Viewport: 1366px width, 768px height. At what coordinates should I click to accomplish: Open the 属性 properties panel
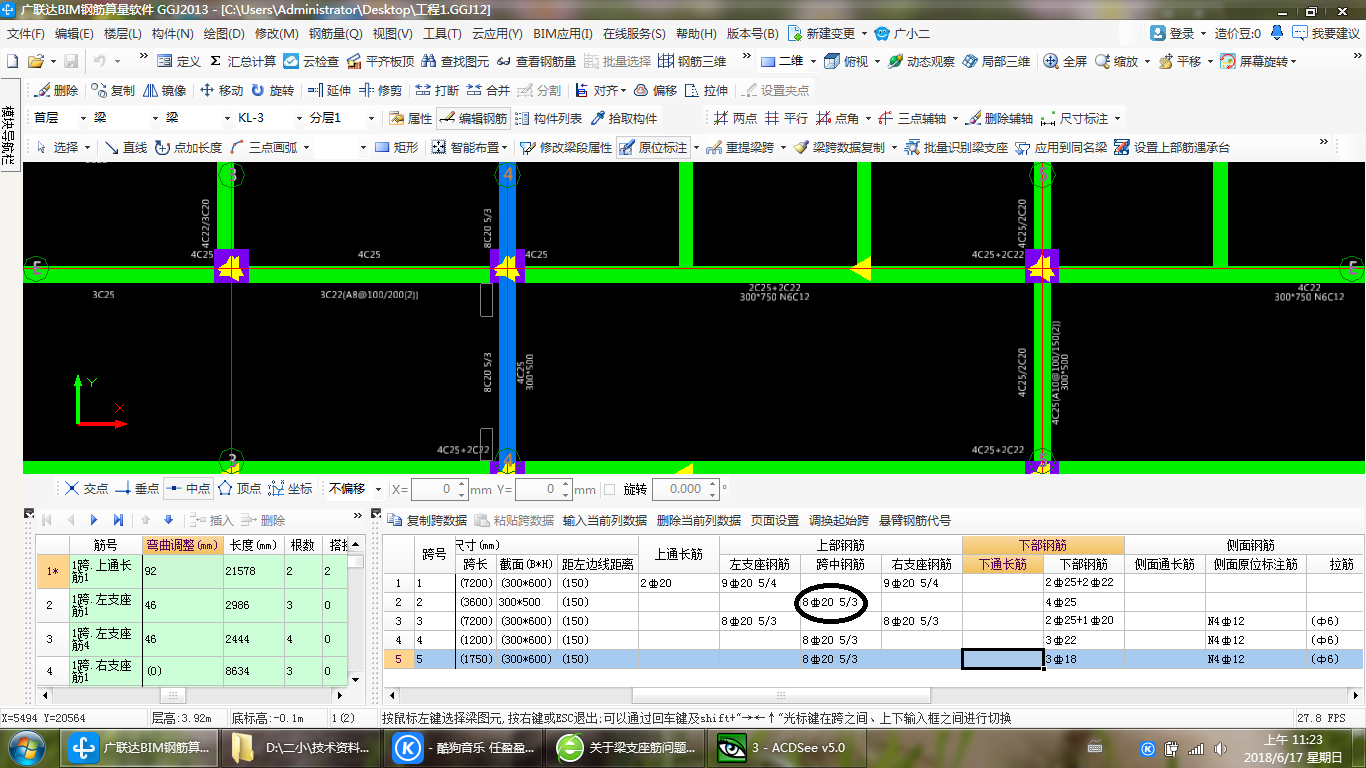coord(410,118)
